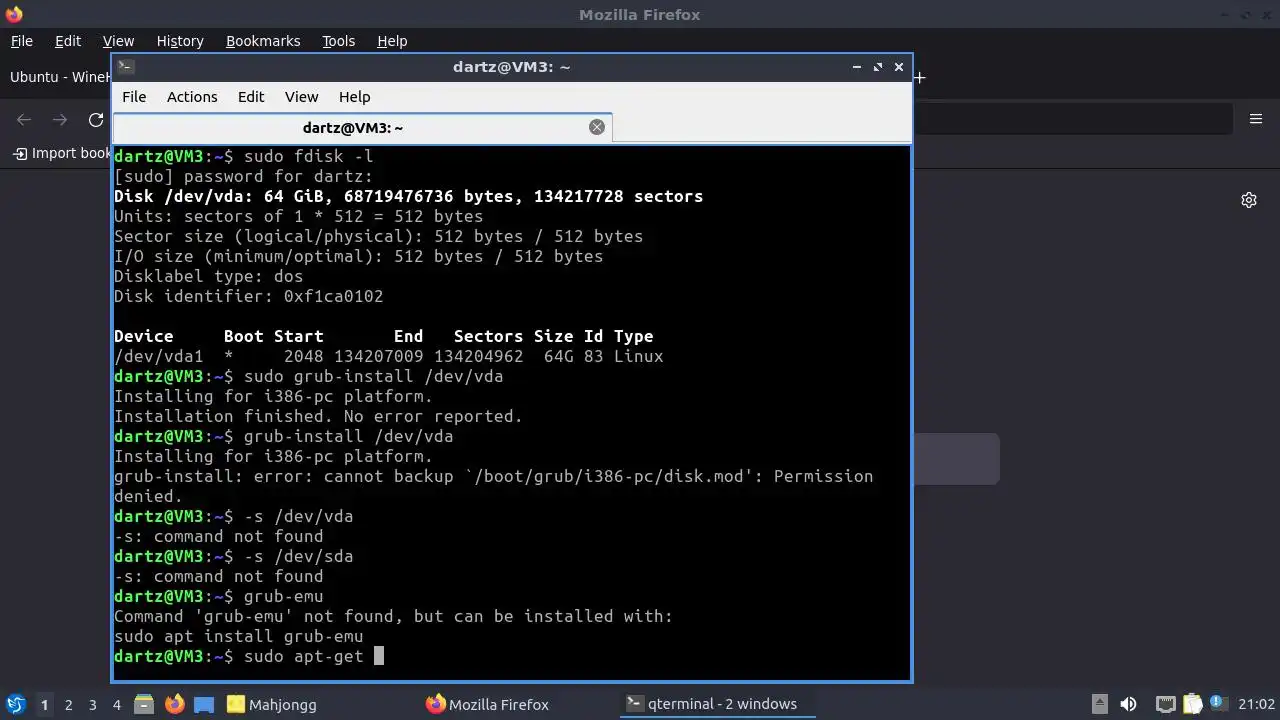The height and width of the screenshot is (720, 1280).
Task: Switch to workspace 1
Action: pos(44,704)
